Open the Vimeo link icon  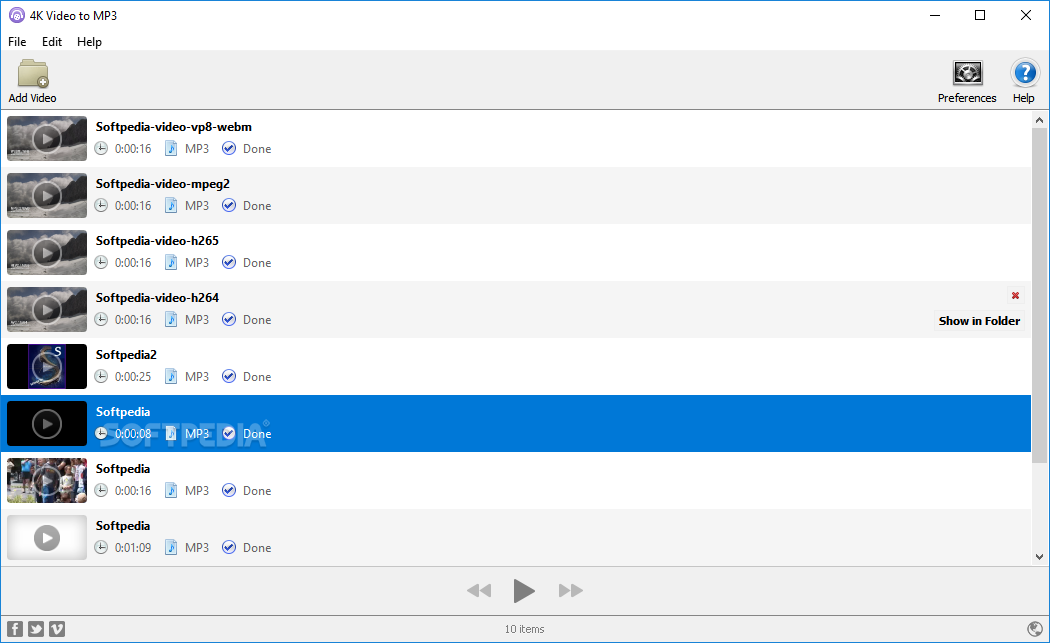57,629
